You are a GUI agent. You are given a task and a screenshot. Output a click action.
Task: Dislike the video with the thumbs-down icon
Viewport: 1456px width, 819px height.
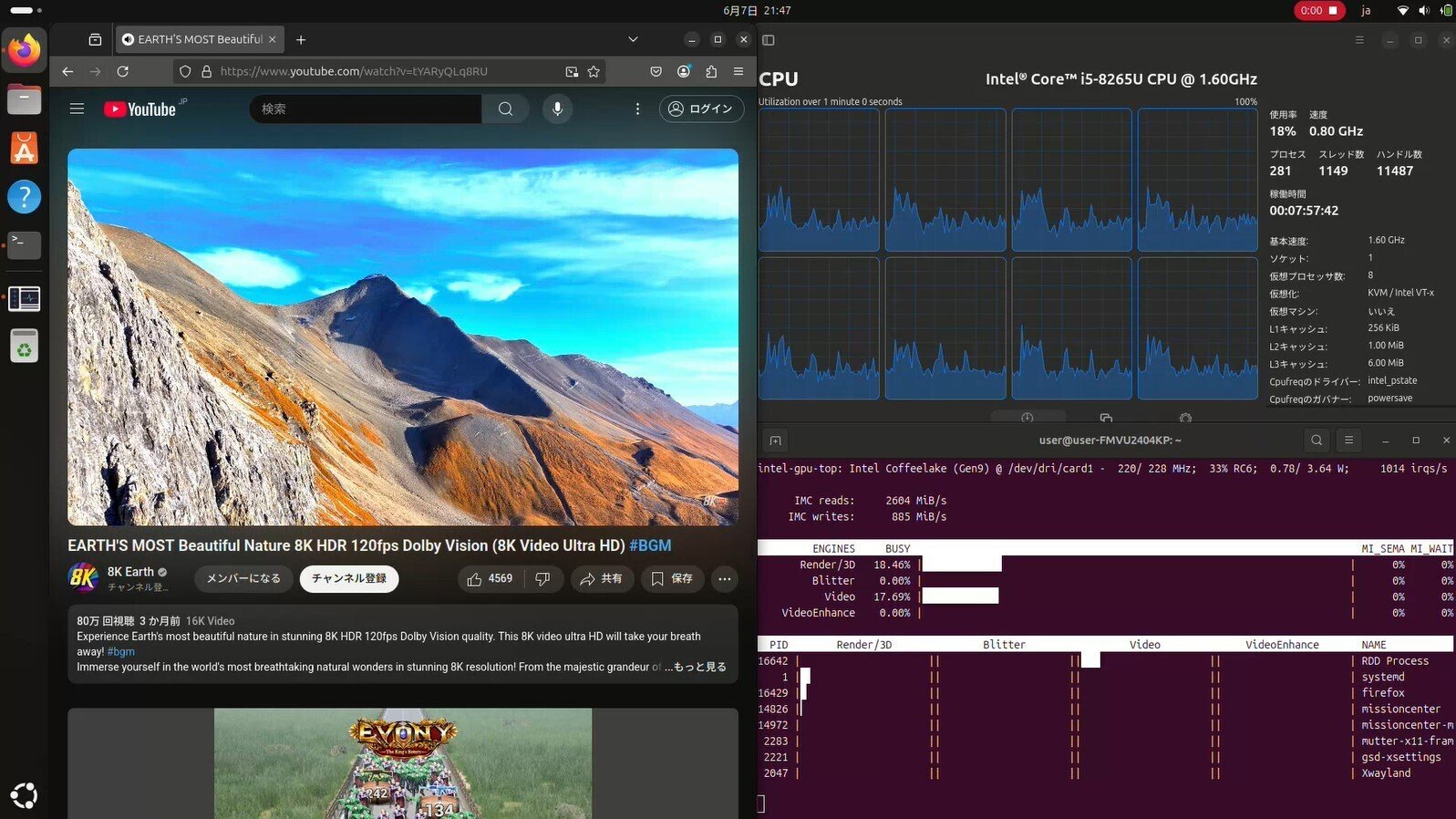pos(542,578)
